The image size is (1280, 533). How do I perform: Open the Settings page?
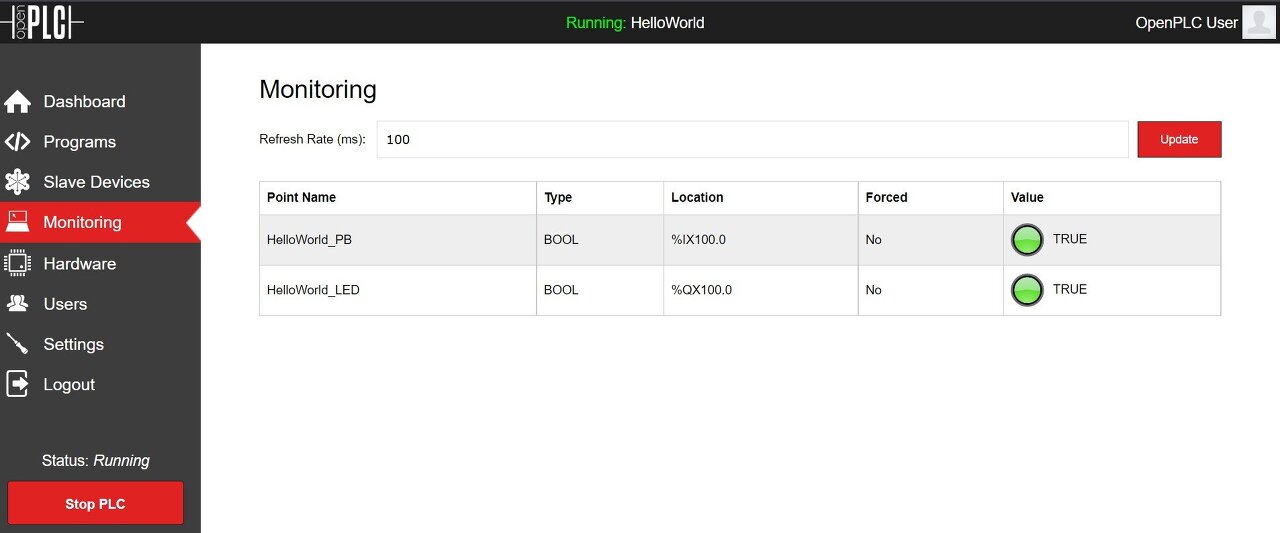tap(100, 344)
